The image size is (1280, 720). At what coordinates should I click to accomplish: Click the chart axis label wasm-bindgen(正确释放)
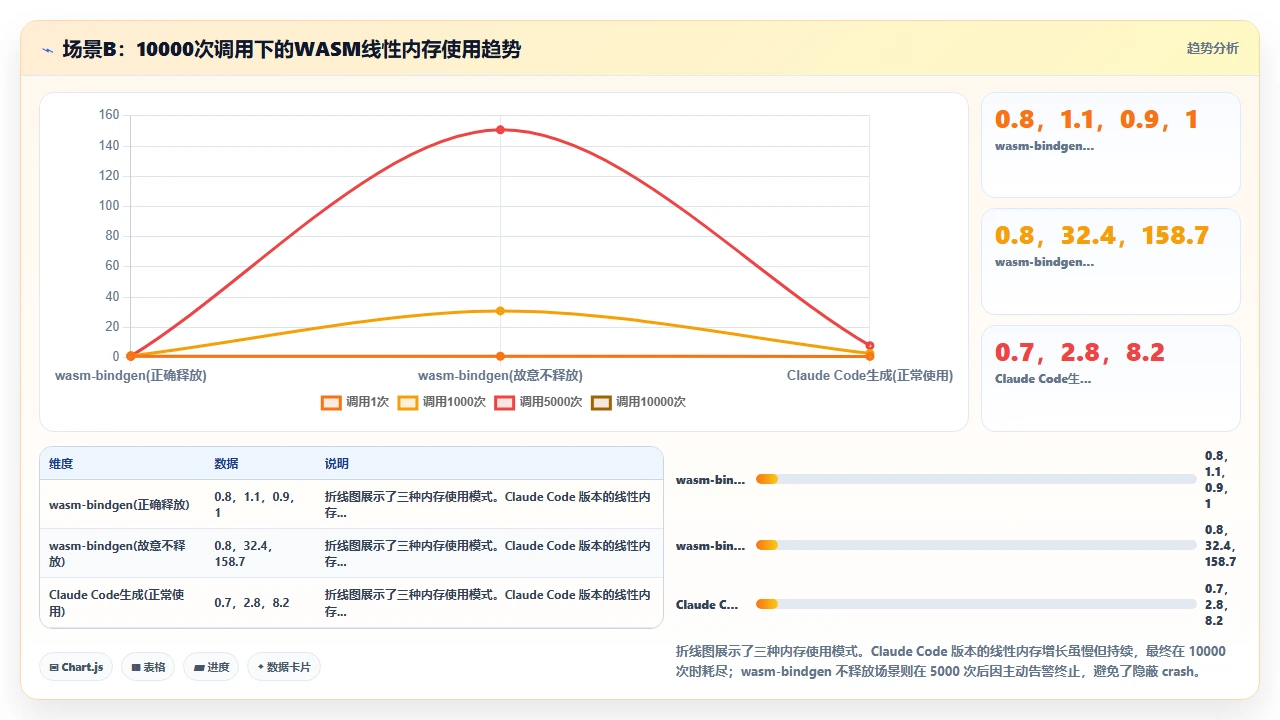(x=130, y=376)
